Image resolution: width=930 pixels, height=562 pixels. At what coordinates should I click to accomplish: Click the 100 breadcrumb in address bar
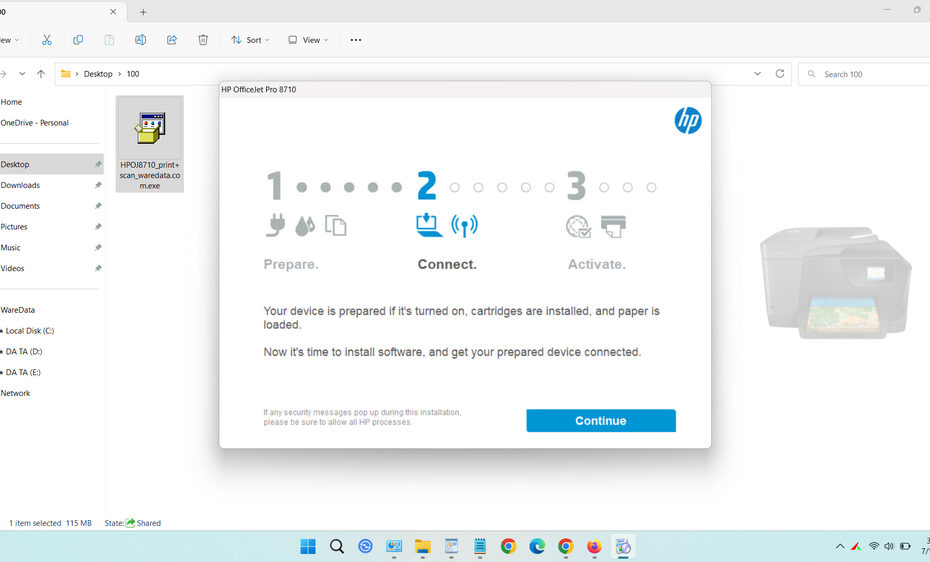tap(133, 74)
